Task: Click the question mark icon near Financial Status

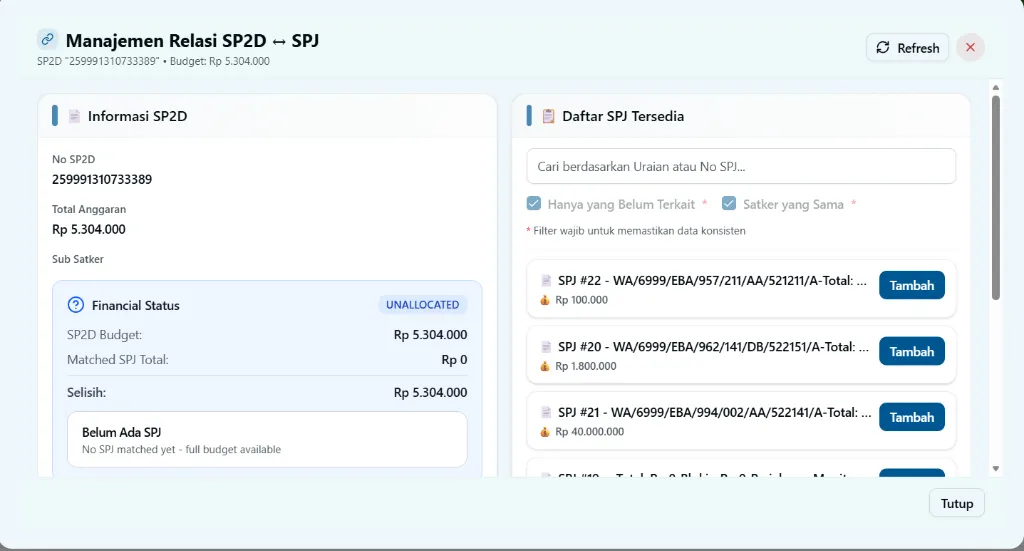Action: [75, 305]
